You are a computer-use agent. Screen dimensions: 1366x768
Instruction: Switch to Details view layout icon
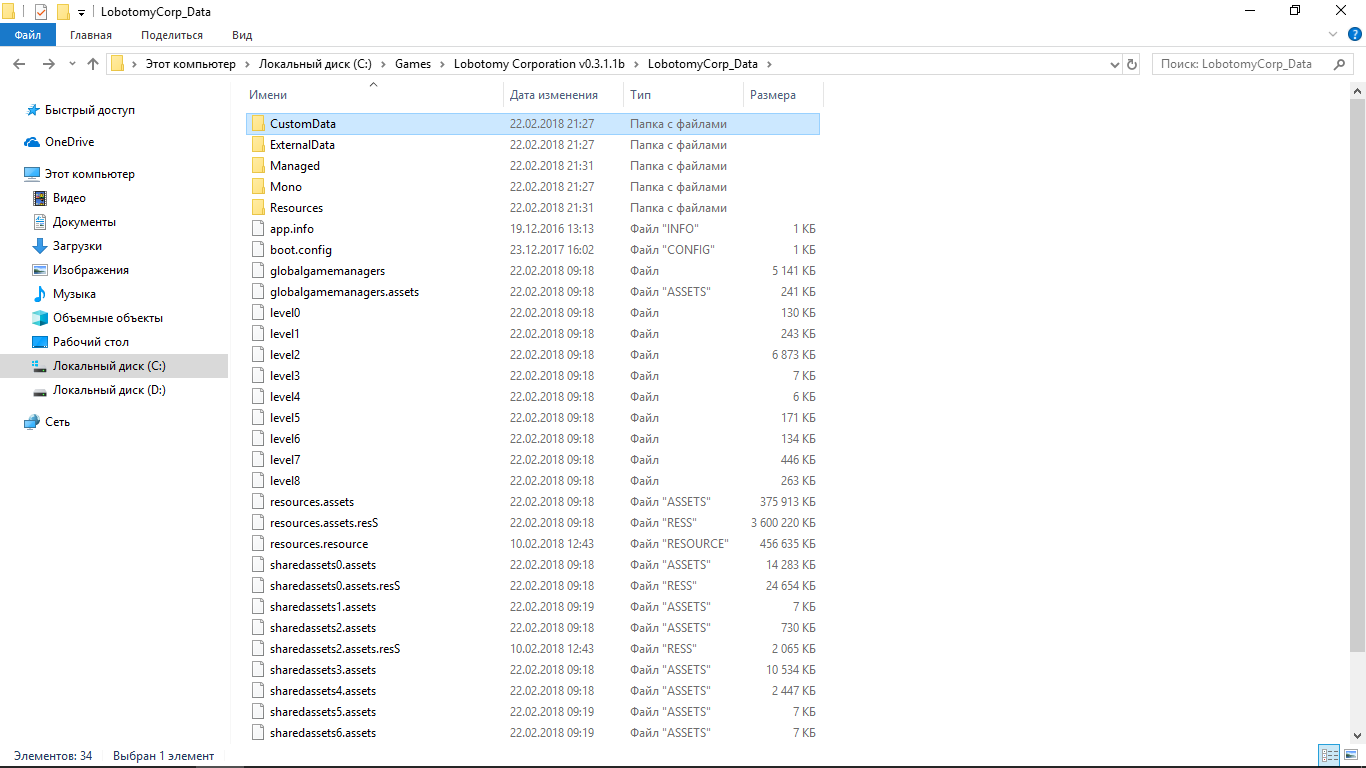pyautogui.click(x=1329, y=756)
